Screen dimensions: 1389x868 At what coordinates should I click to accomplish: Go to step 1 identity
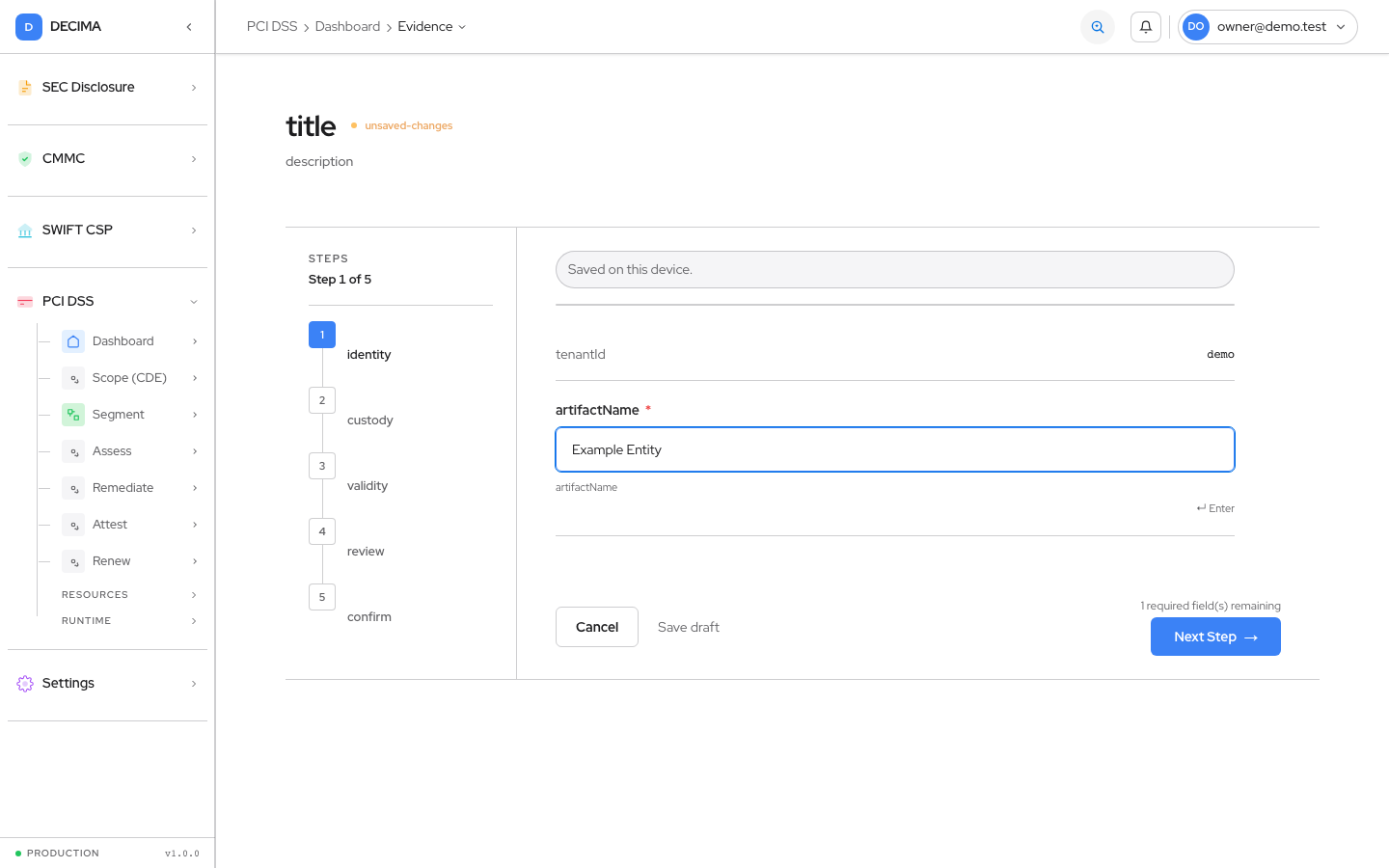(322, 335)
